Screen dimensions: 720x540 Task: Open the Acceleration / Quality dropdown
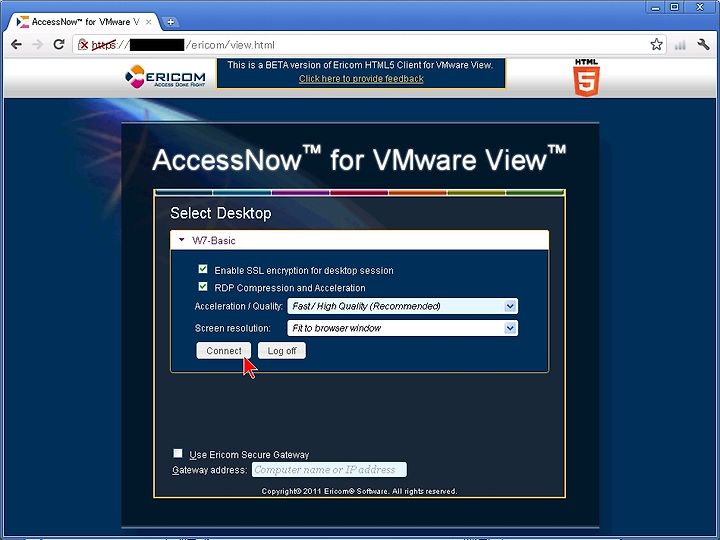coord(403,306)
